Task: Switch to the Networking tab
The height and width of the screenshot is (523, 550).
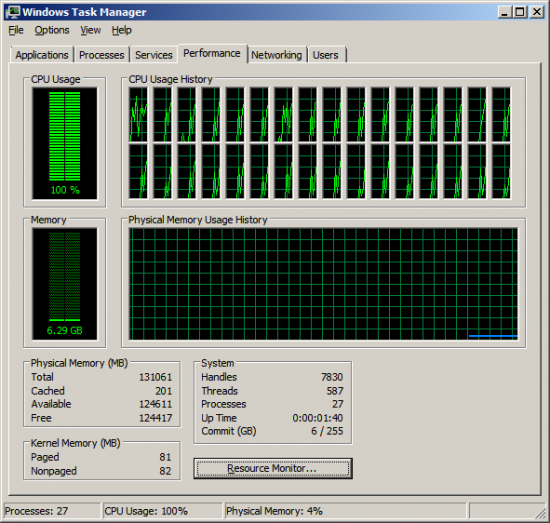Action: tap(276, 55)
